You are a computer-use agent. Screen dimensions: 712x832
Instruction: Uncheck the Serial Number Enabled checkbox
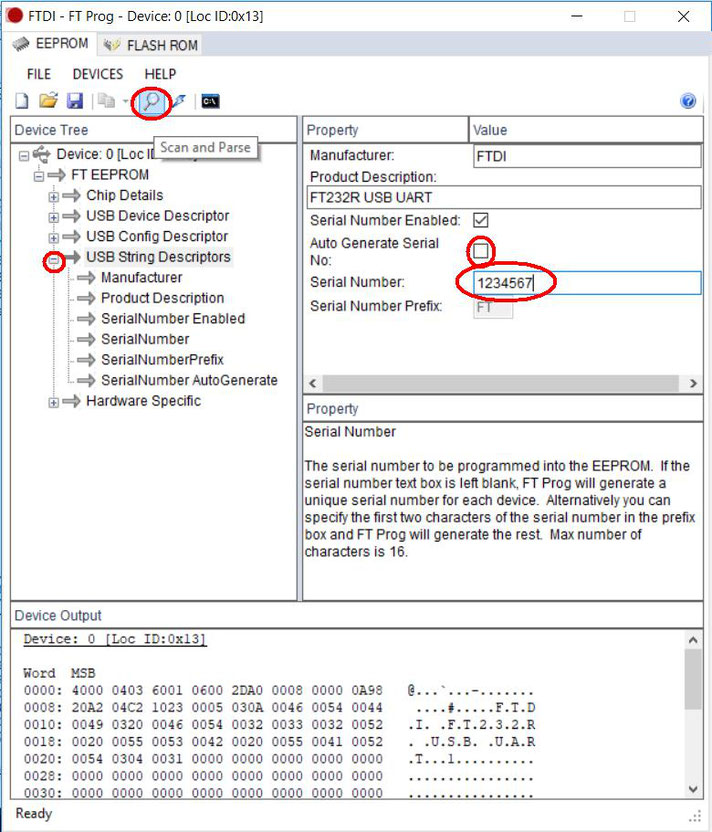pos(481,220)
